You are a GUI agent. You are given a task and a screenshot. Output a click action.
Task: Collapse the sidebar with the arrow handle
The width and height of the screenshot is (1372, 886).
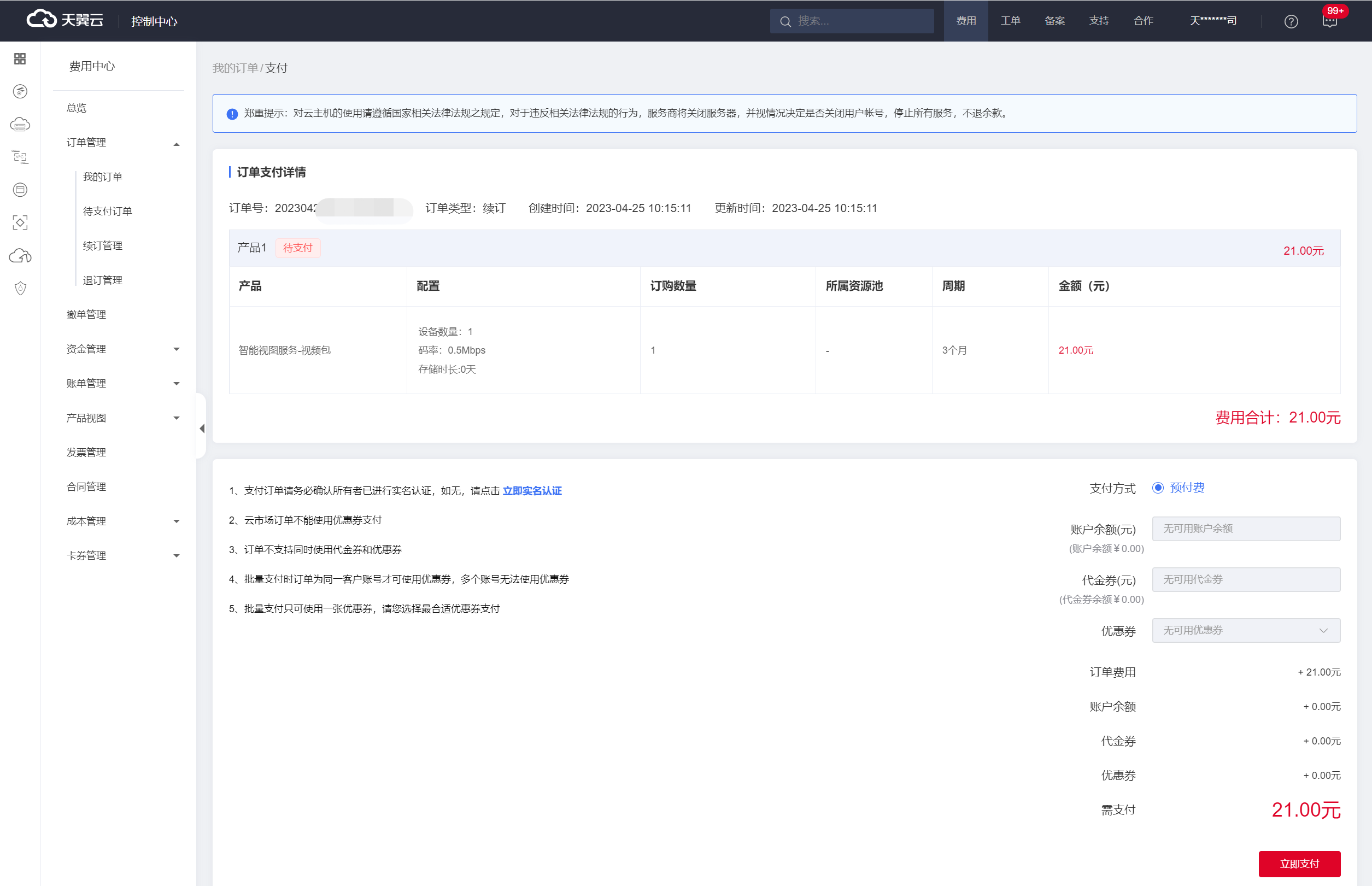[202, 428]
